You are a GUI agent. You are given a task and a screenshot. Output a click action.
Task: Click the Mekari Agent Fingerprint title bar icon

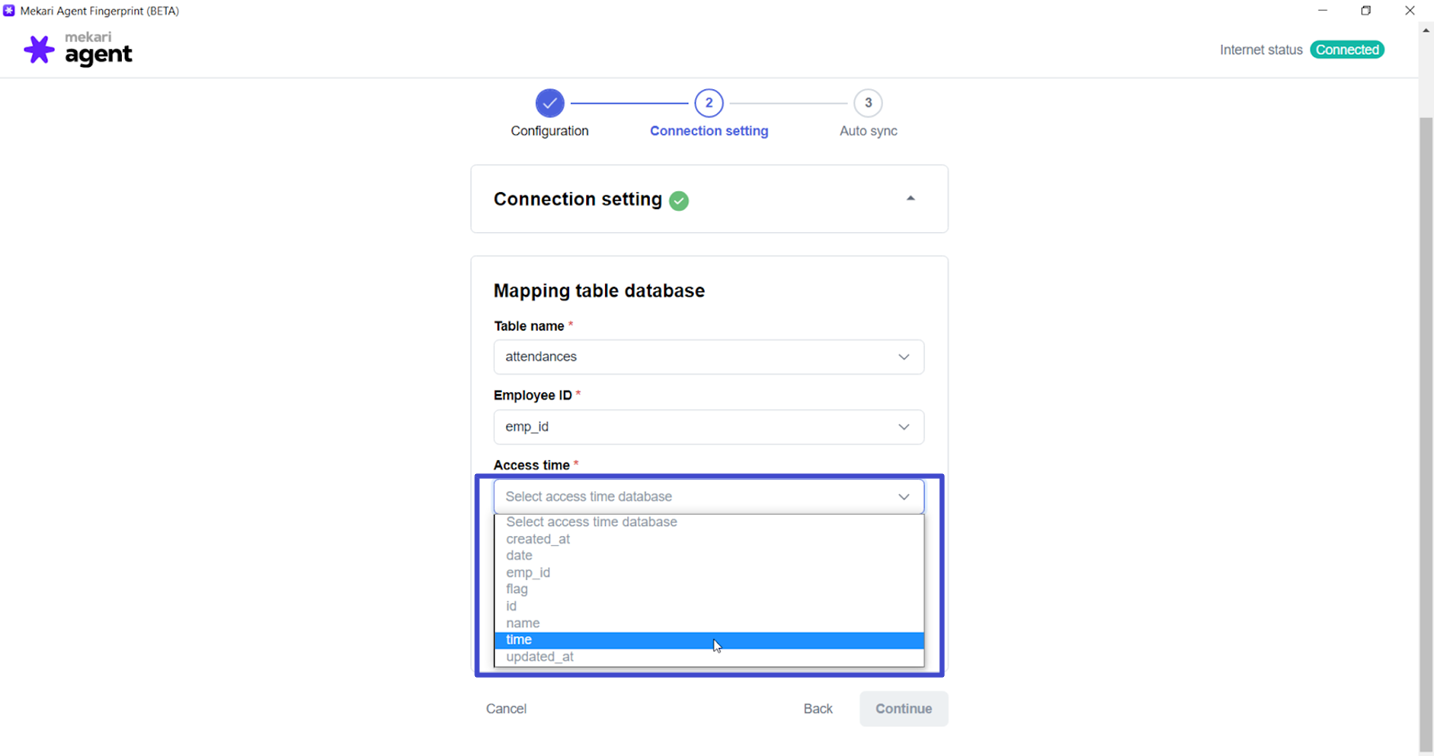coord(9,11)
